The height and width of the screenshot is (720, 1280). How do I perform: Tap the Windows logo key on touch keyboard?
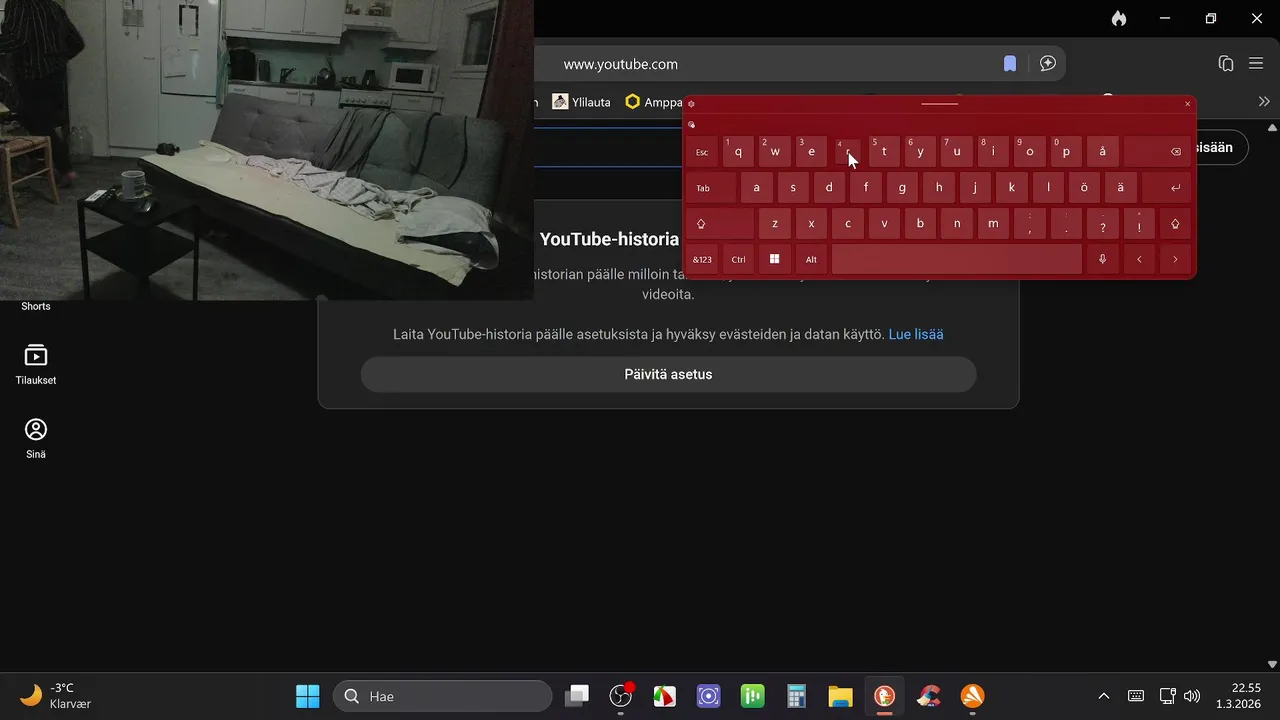[775, 259]
